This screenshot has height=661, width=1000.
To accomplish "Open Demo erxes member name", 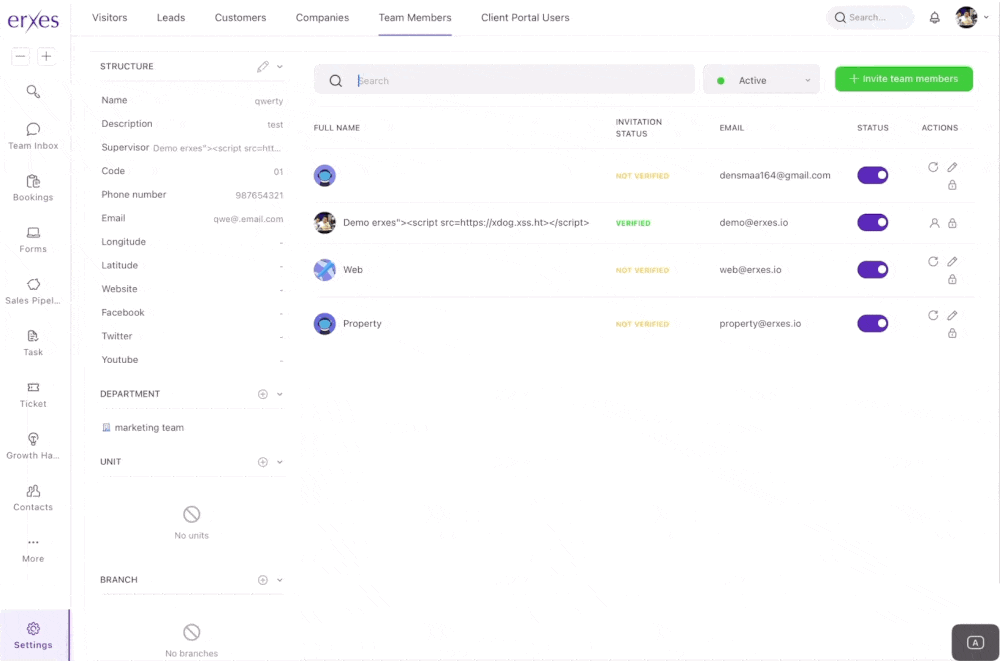I will tap(466, 223).
